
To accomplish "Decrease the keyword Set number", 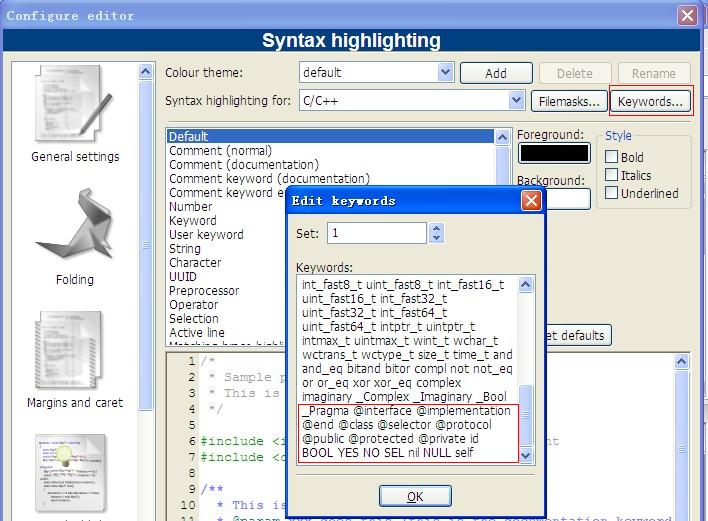I will coord(436,237).
